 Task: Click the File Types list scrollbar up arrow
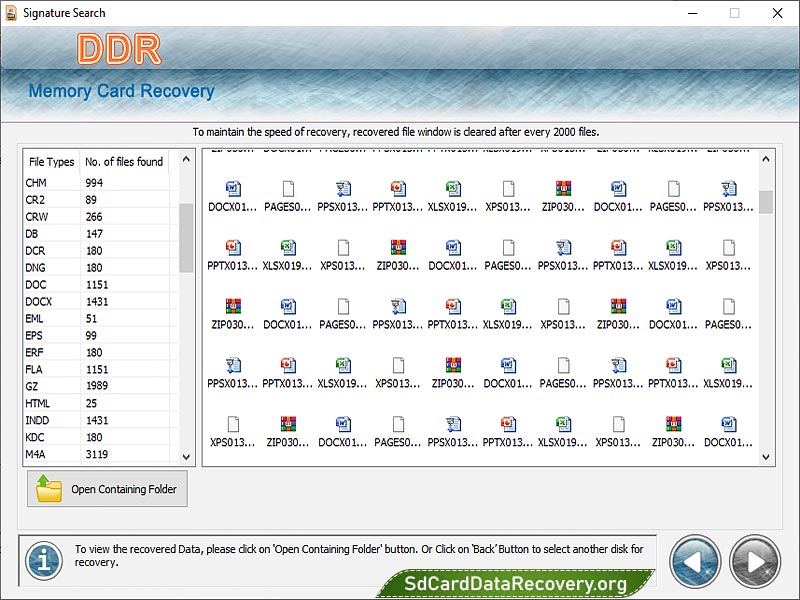(185, 160)
